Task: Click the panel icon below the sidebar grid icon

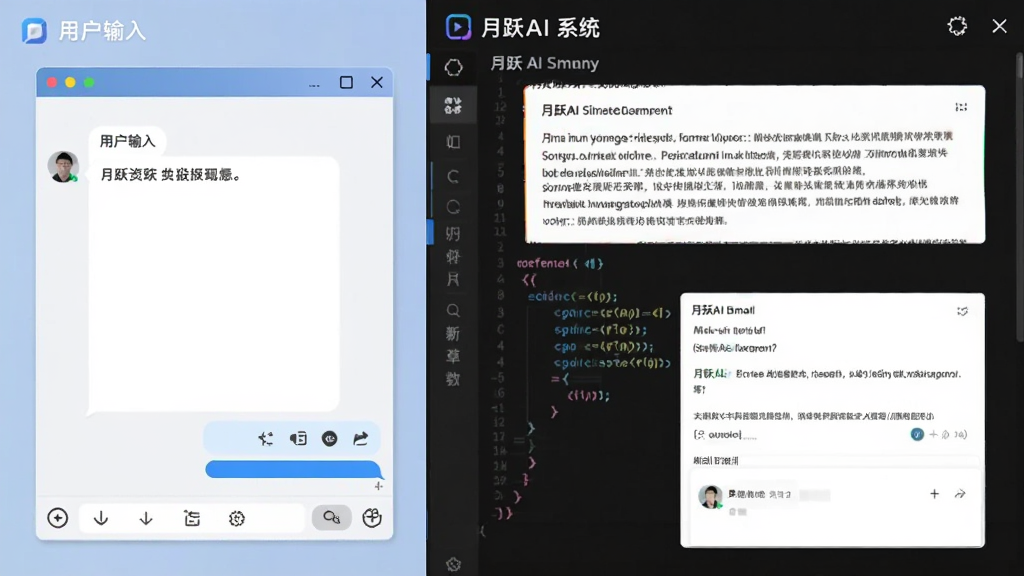Action: point(453,142)
